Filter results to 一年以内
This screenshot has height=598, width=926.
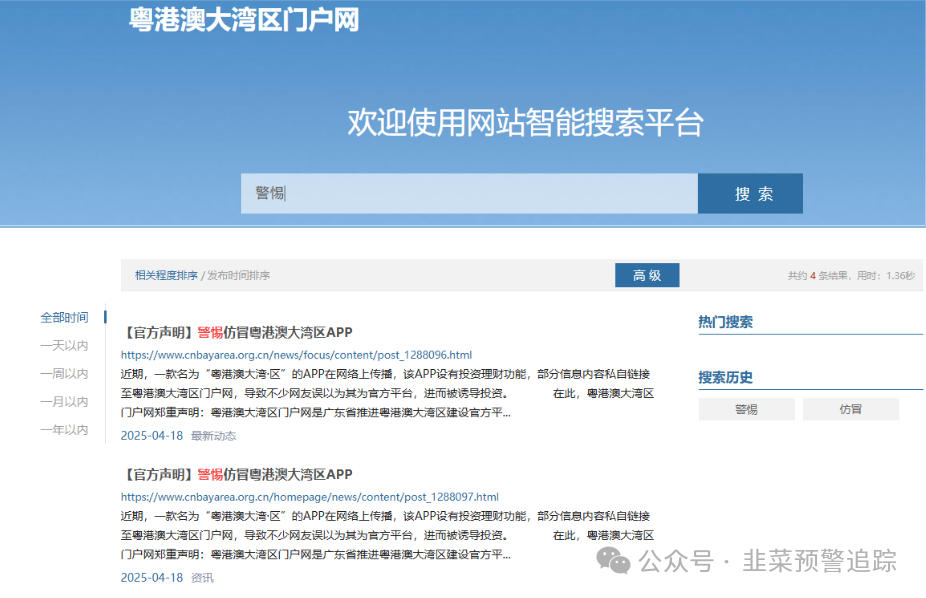pos(64,430)
